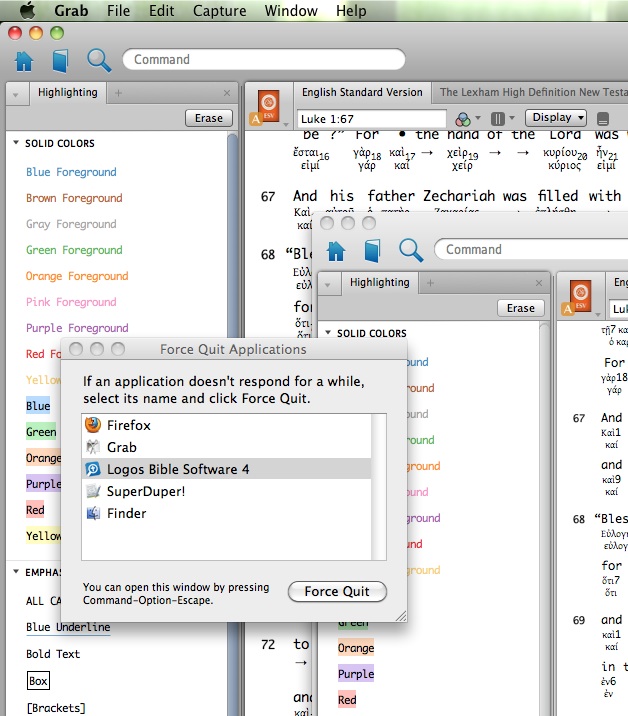Collapse the SOLID COLORS section in the main window
Viewport: 628px width, 716px height.
point(16,143)
